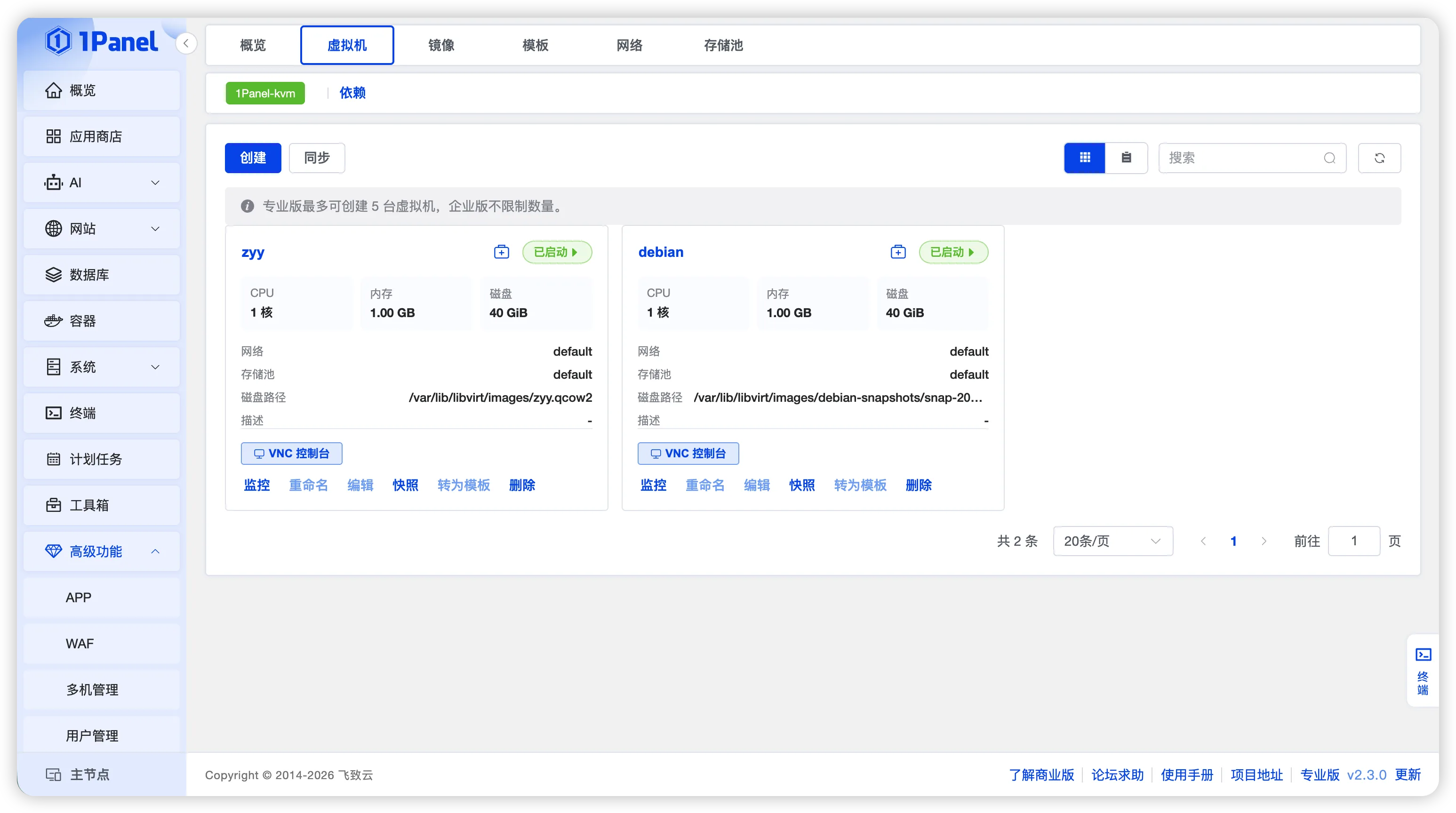Click 转为模板 for zyy VM
1456x813 pixels.
click(464, 486)
